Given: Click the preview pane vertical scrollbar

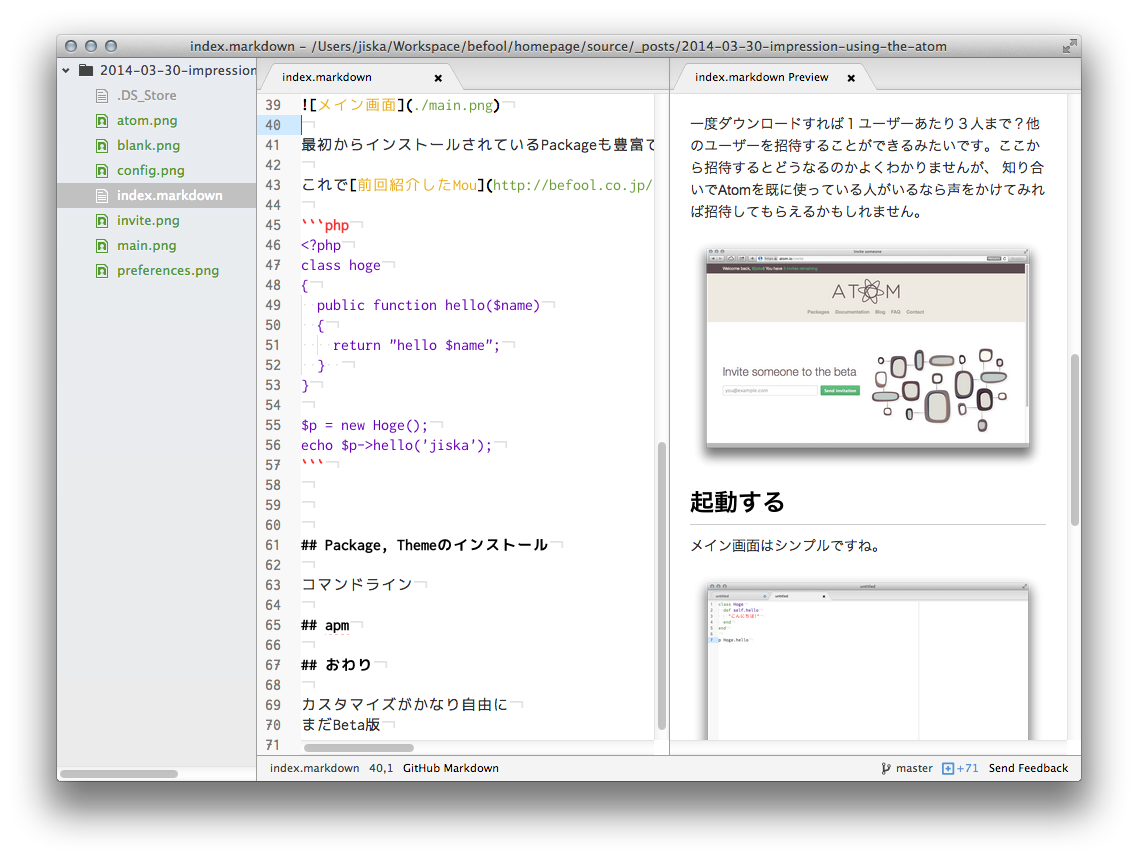Looking at the screenshot, I should click(1075, 440).
